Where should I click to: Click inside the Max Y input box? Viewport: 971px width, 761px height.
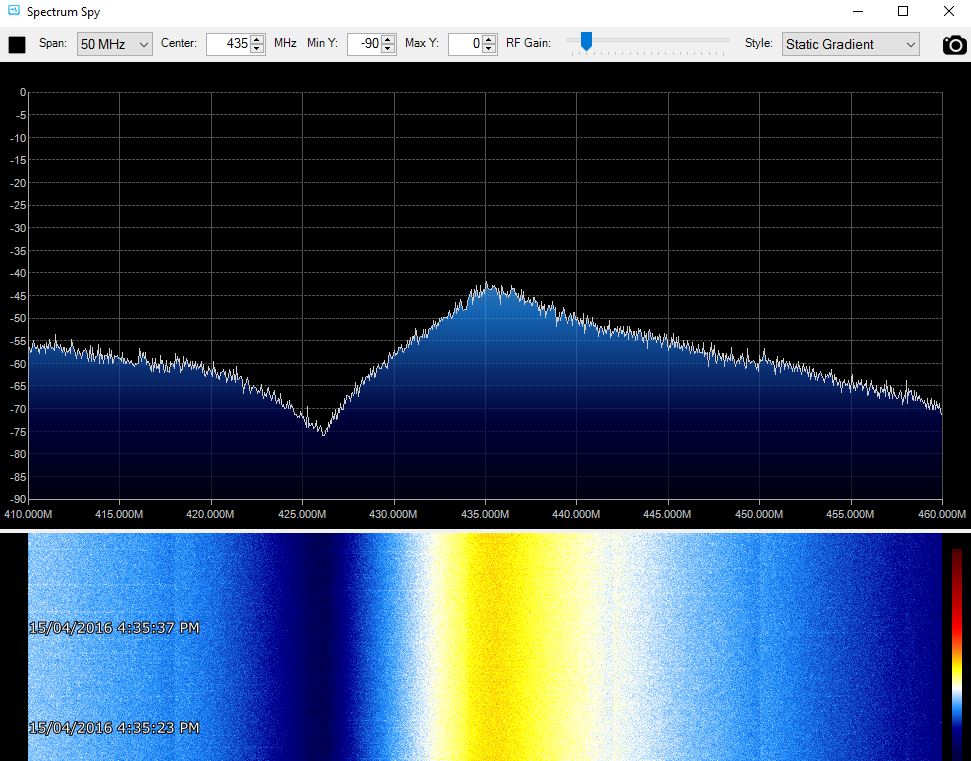point(463,44)
